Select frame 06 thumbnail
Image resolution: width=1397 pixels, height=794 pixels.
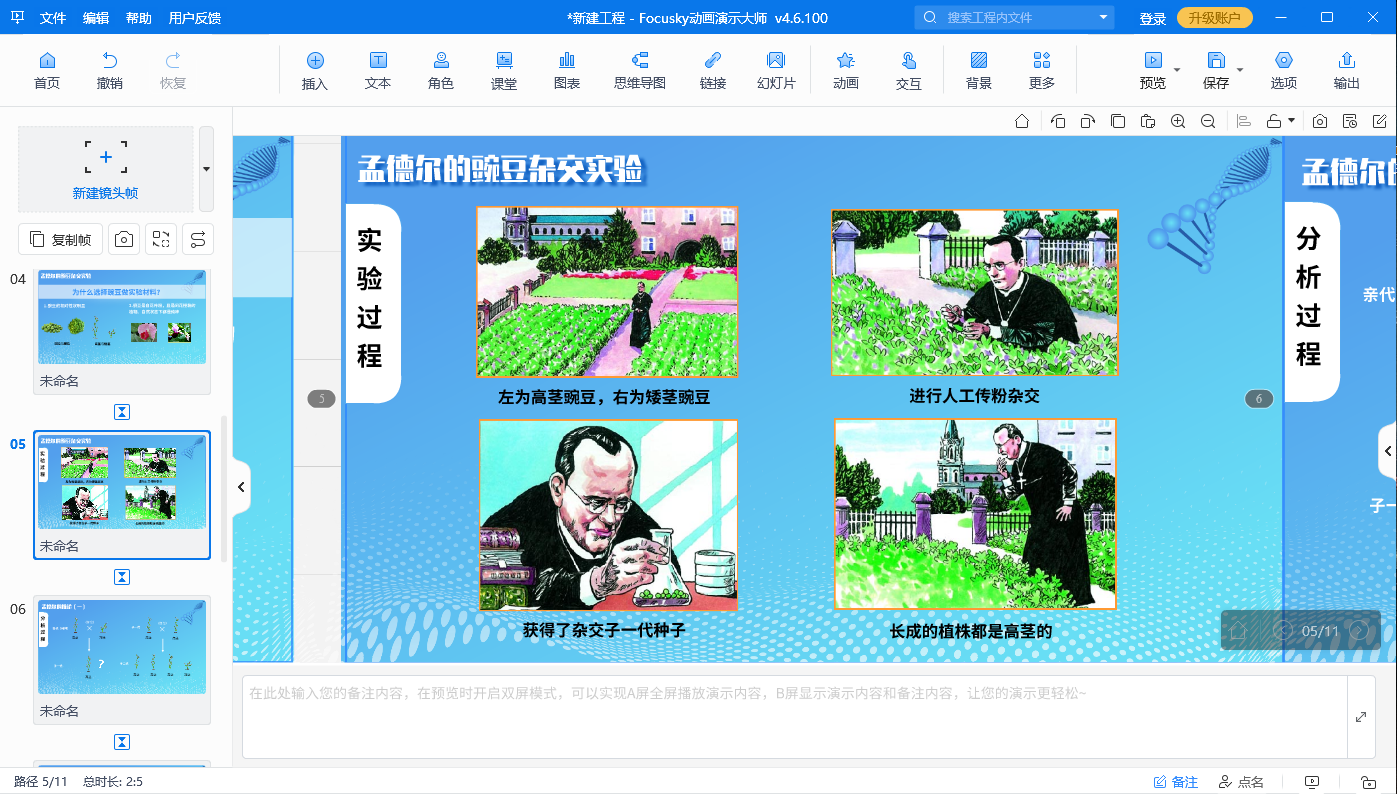pyautogui.click(x=122, y=647)
